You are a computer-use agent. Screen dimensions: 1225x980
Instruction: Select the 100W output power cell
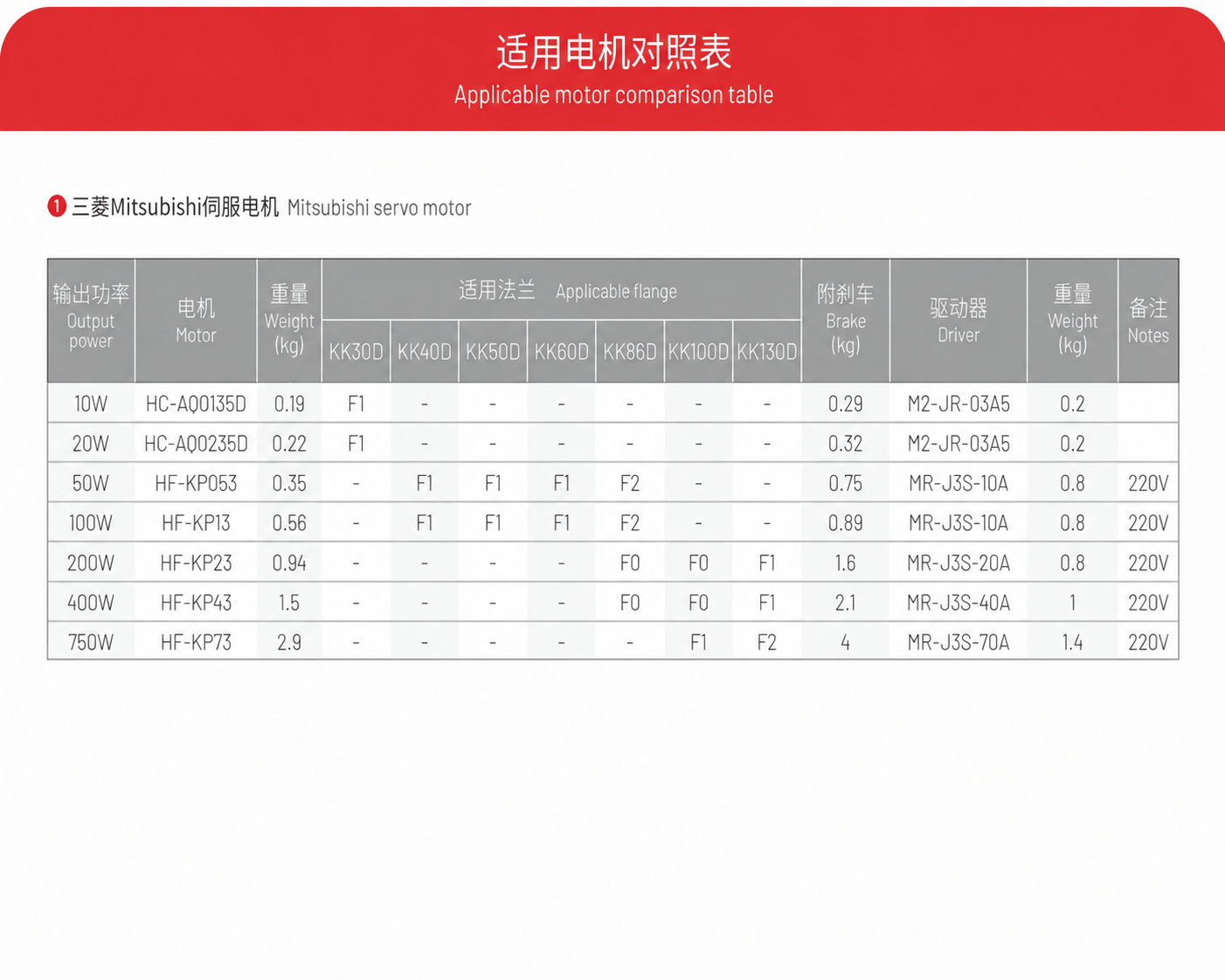click(91, 523)
